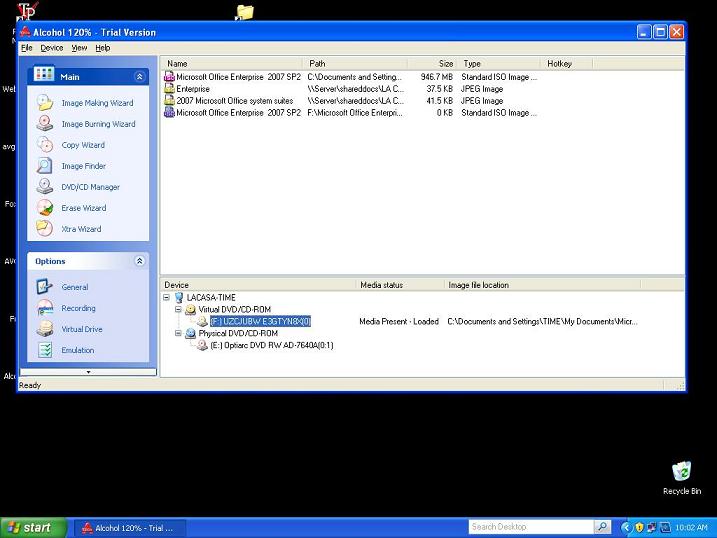Click the Alcohol 120% title bar icon
The width and height of the screenshot is (717, 538).
tap(25, 32)
